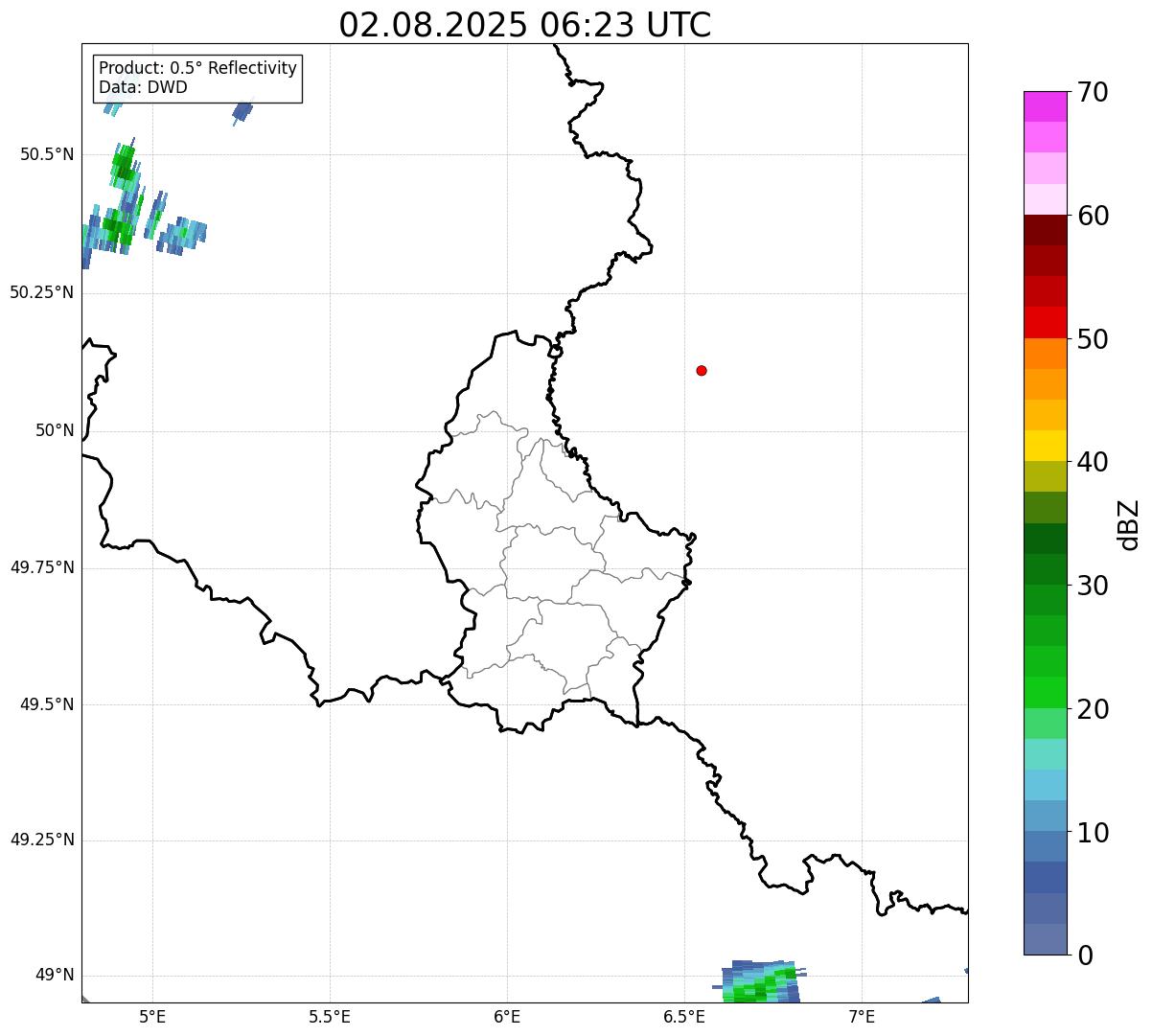Click the yellow colorbar segment above 40
This screenshot has height=1036, width=1152.
[1045, 446]
